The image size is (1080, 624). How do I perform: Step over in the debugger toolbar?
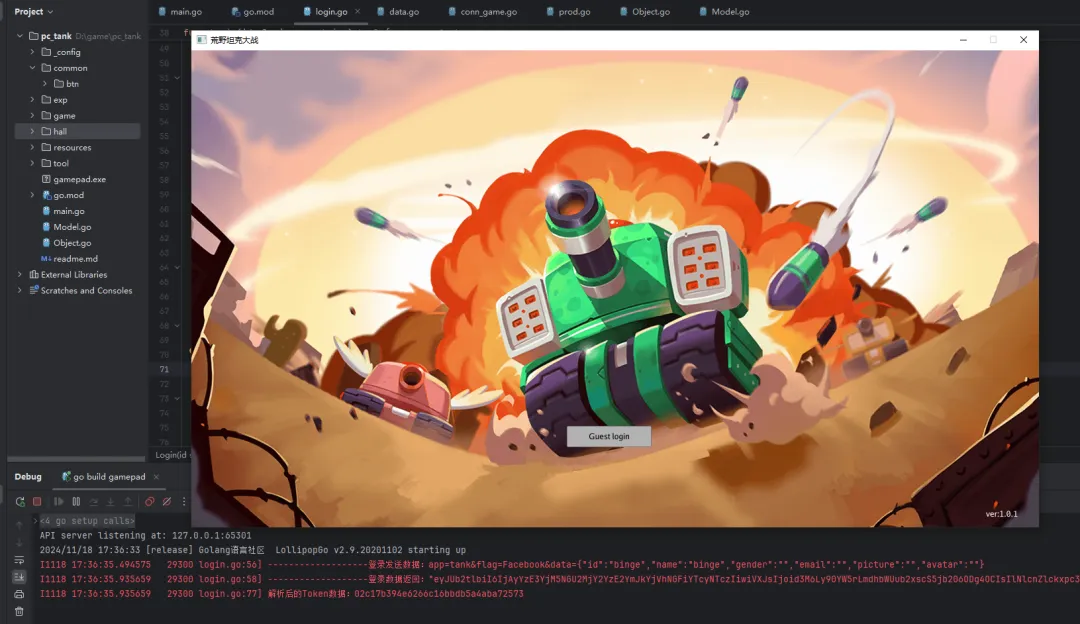tap(94, 501)
